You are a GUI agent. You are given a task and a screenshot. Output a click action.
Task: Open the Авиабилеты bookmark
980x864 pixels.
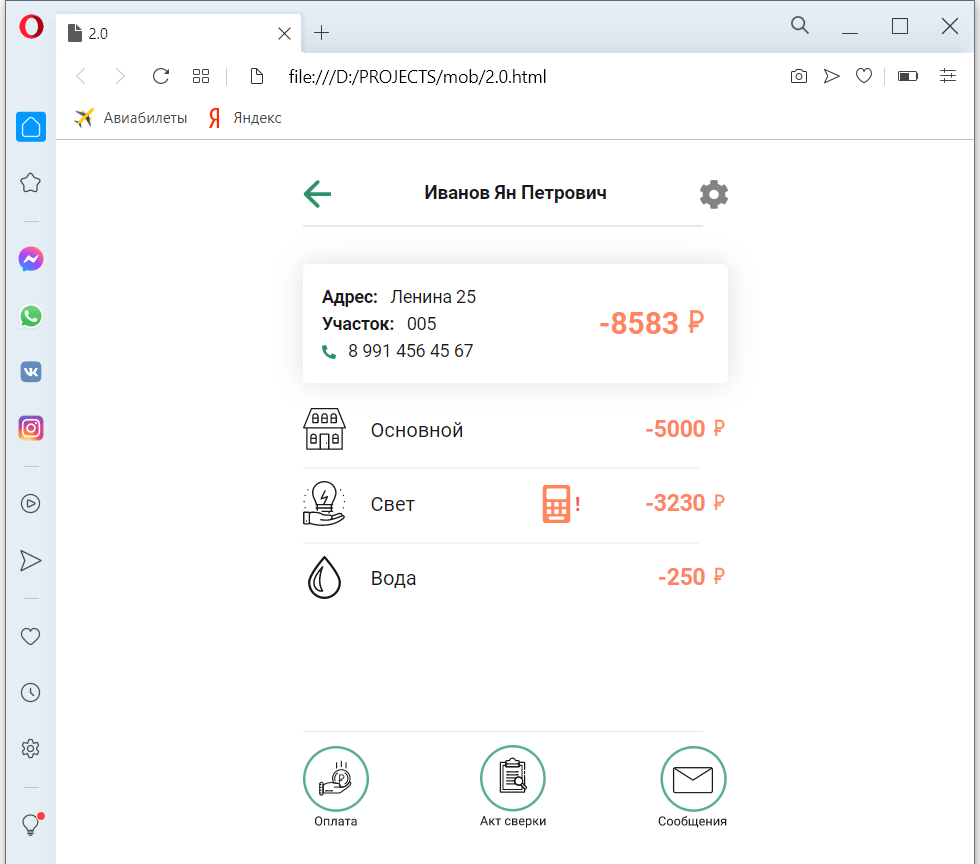click(x=131, y=118)
